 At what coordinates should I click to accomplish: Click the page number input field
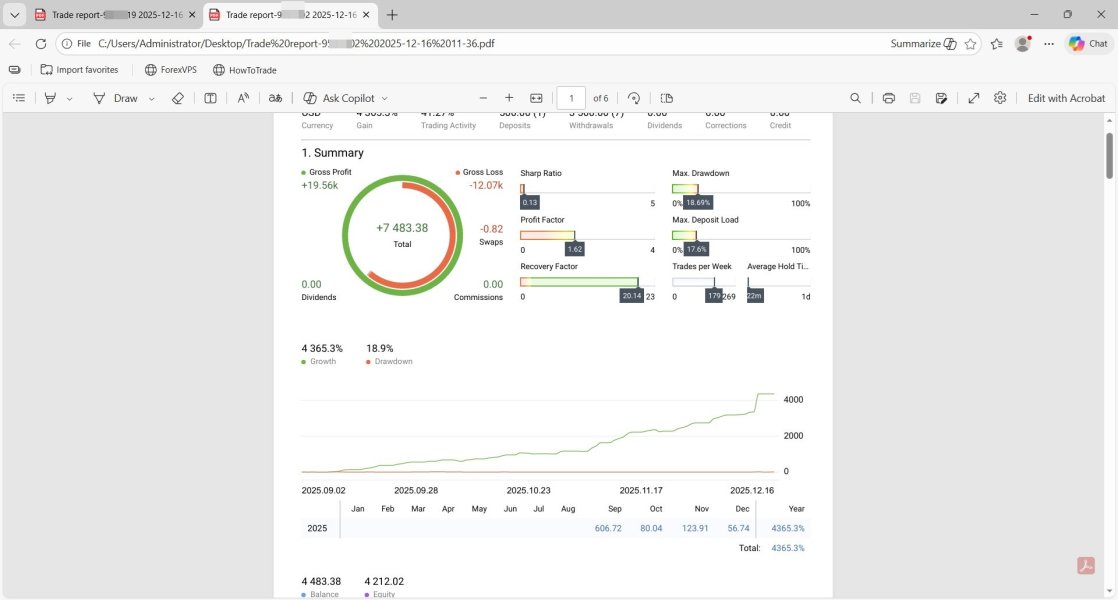click(571, 98)
